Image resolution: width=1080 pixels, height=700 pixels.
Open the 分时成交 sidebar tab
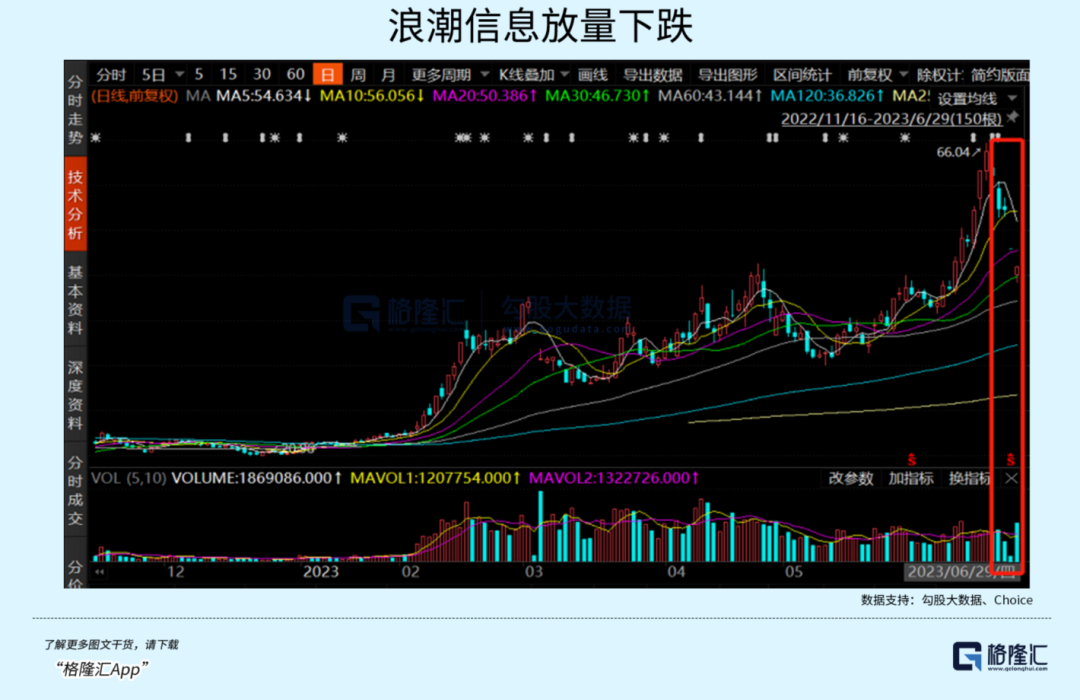(75, 491)
